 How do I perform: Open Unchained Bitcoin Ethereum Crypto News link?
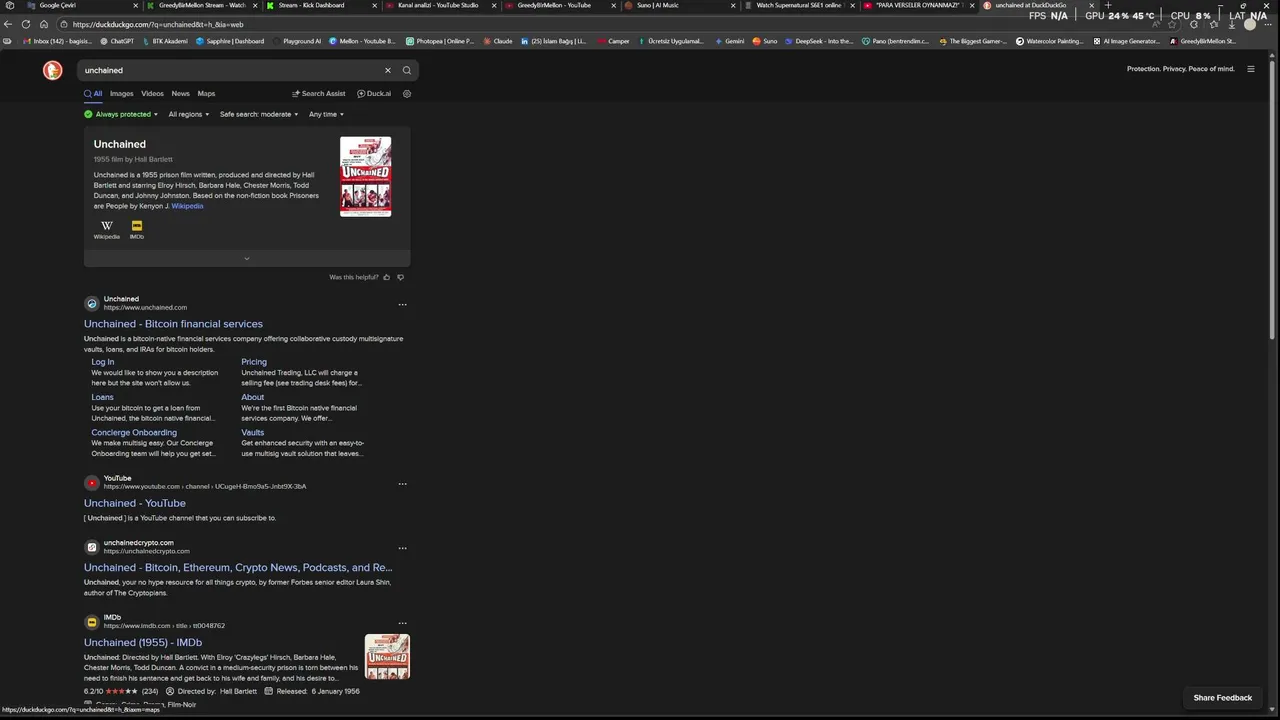(x=238, y=568)
